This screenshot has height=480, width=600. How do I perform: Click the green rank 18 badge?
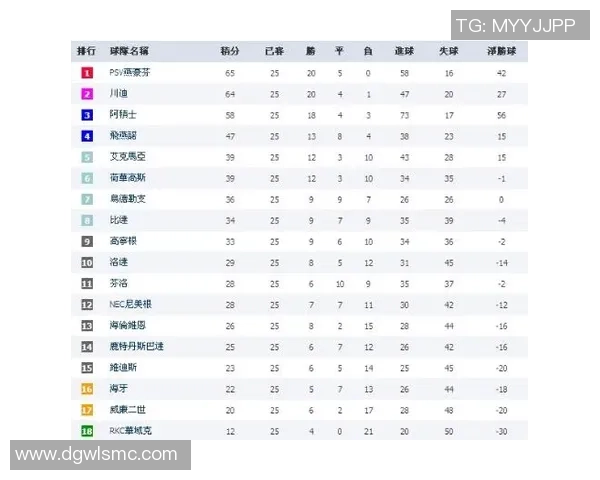(87, 430)
